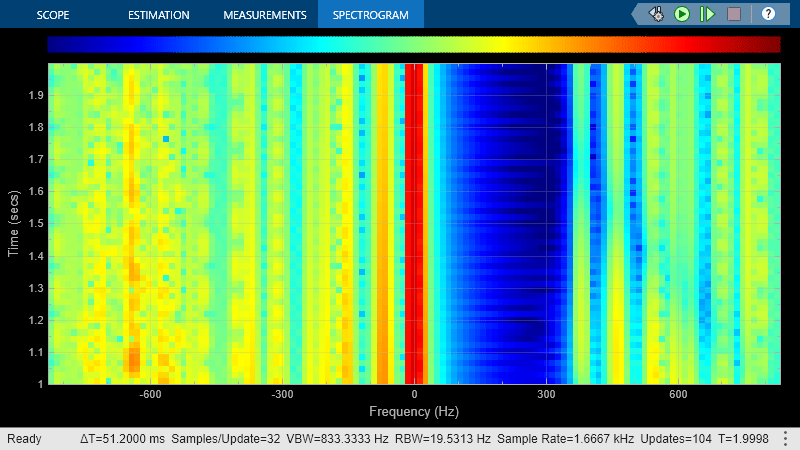Image resolution: width=800 pixels, height=450 pixels.
Task: Click the active Spectrogram tab
Action: point(371,15)
